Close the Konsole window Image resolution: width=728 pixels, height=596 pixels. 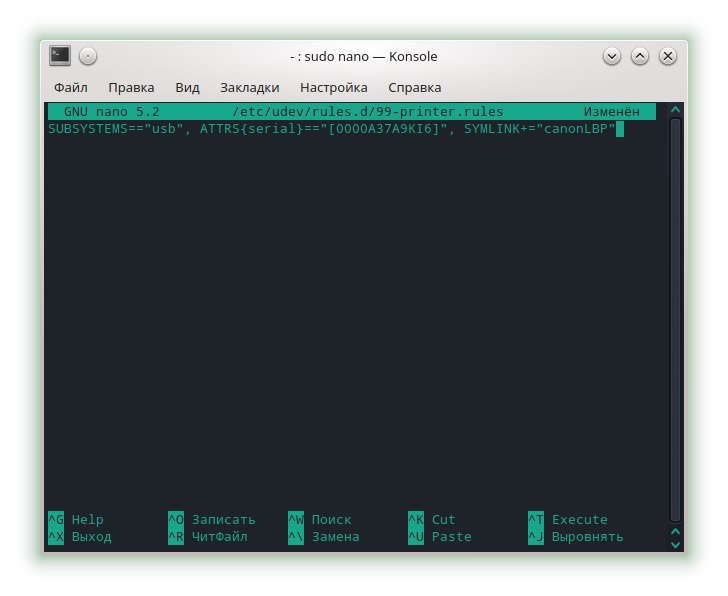tap(668, 57)
